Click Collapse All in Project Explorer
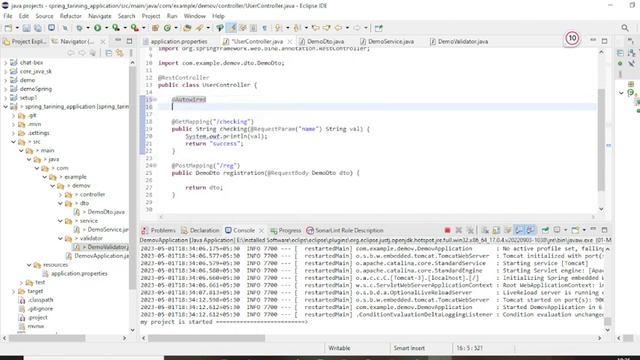 click(x=109, y=53)
